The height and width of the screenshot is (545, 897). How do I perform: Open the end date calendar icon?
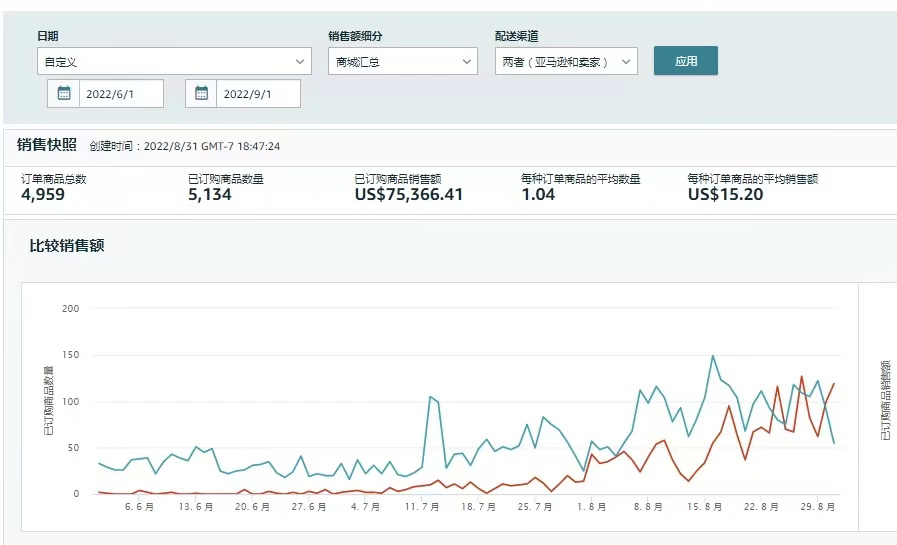point(201,93)
